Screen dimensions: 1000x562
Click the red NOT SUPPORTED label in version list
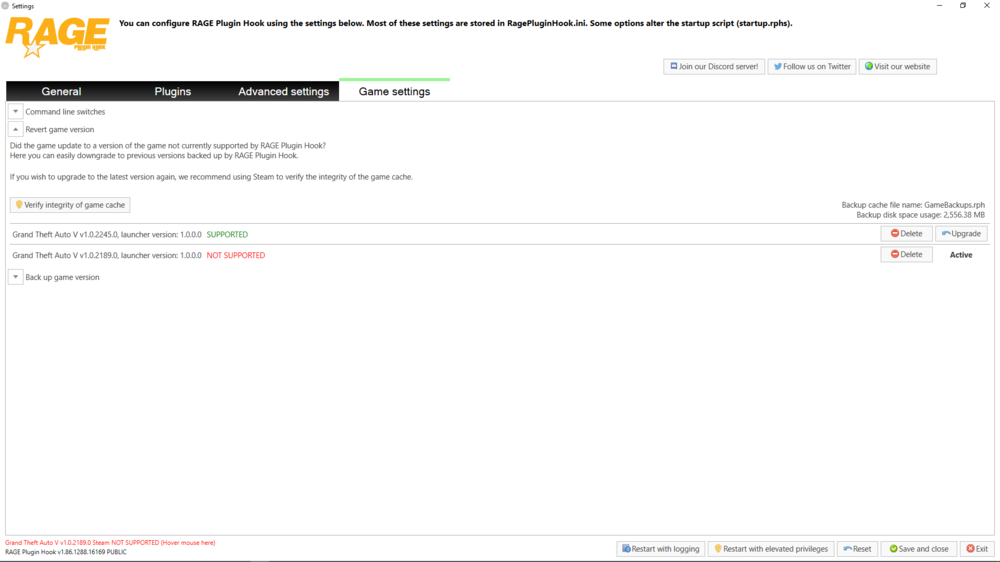[236, 255]
